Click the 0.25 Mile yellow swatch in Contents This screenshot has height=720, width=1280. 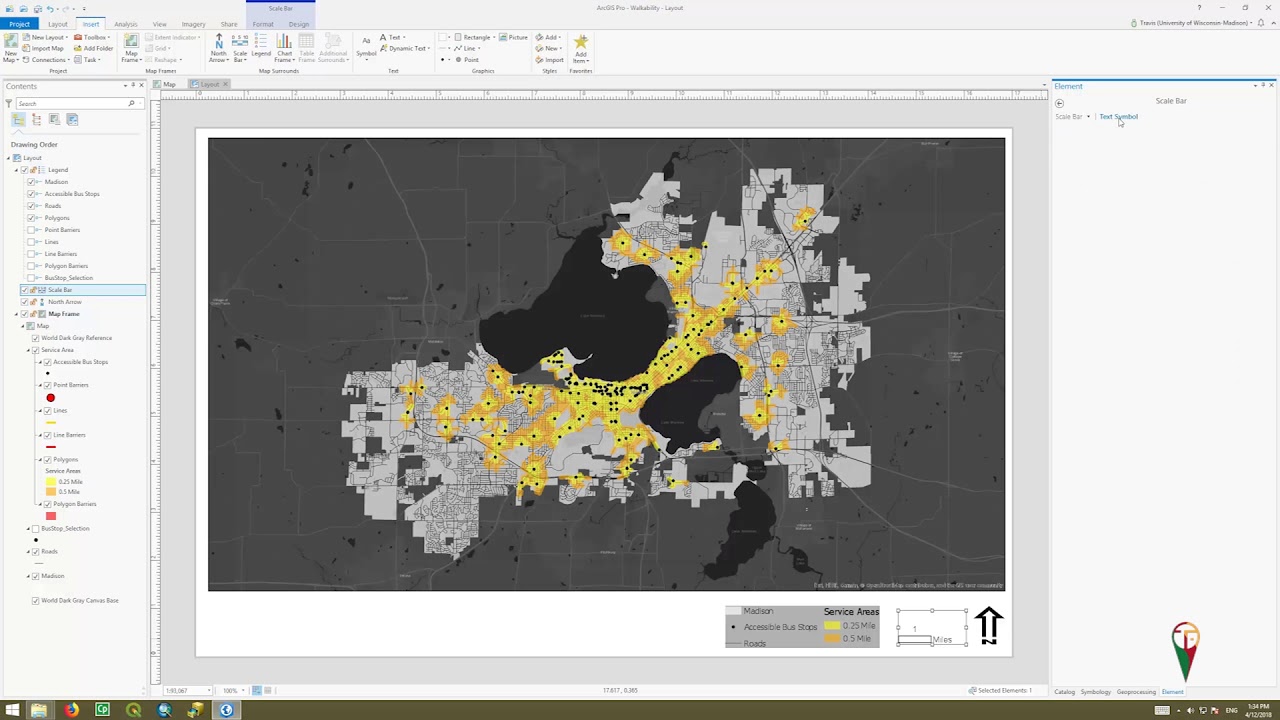click(x=51, y=482)
